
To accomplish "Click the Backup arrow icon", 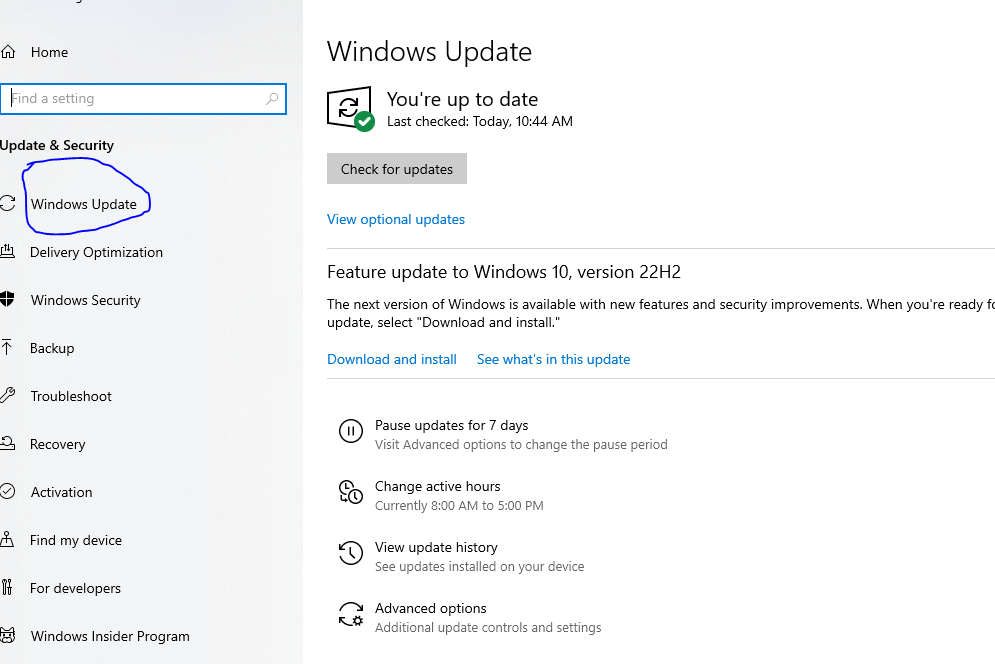I will point(7,347).
